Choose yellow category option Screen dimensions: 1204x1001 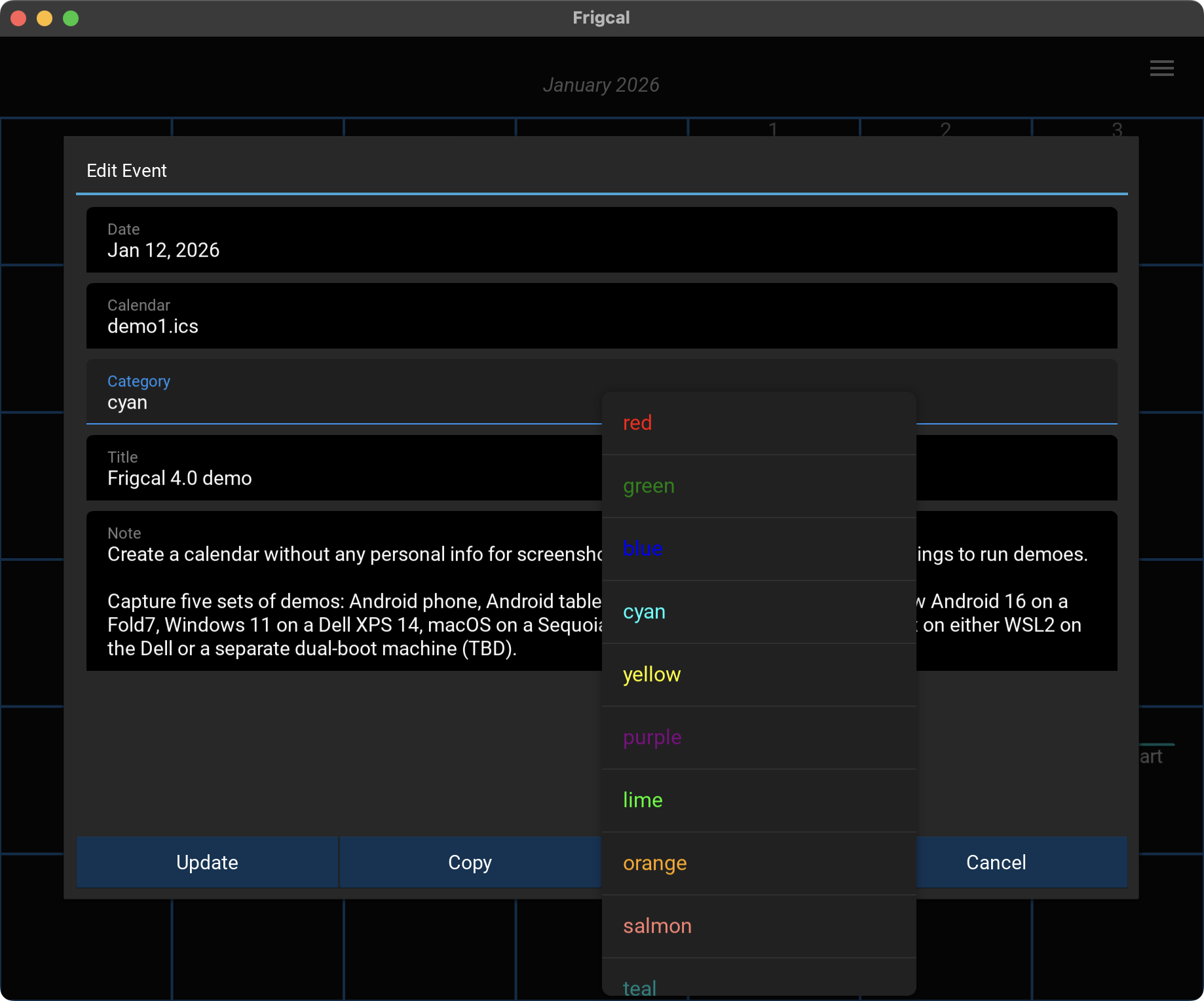coord(758,675)
